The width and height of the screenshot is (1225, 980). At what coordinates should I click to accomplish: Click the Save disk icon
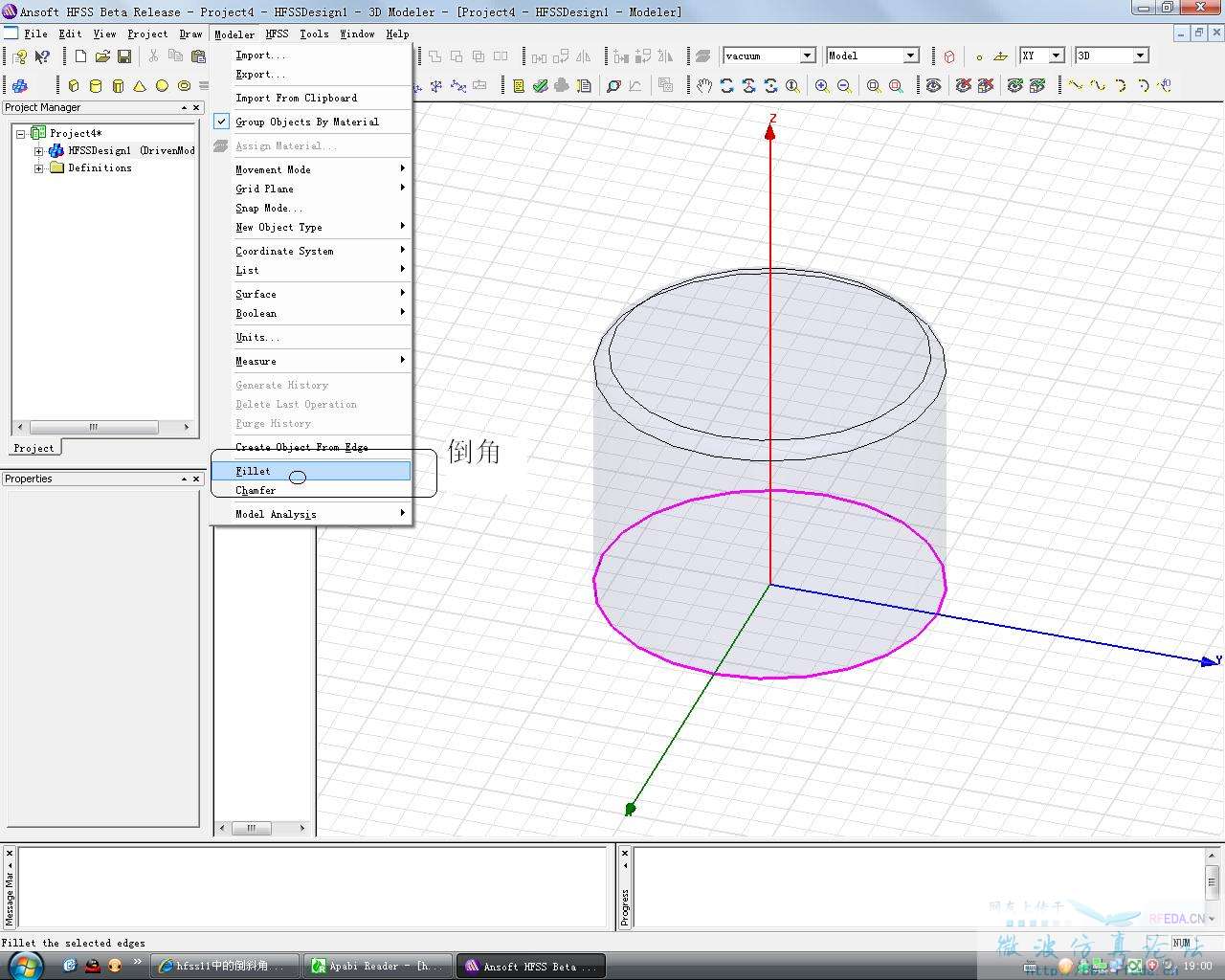pos(124,56)
